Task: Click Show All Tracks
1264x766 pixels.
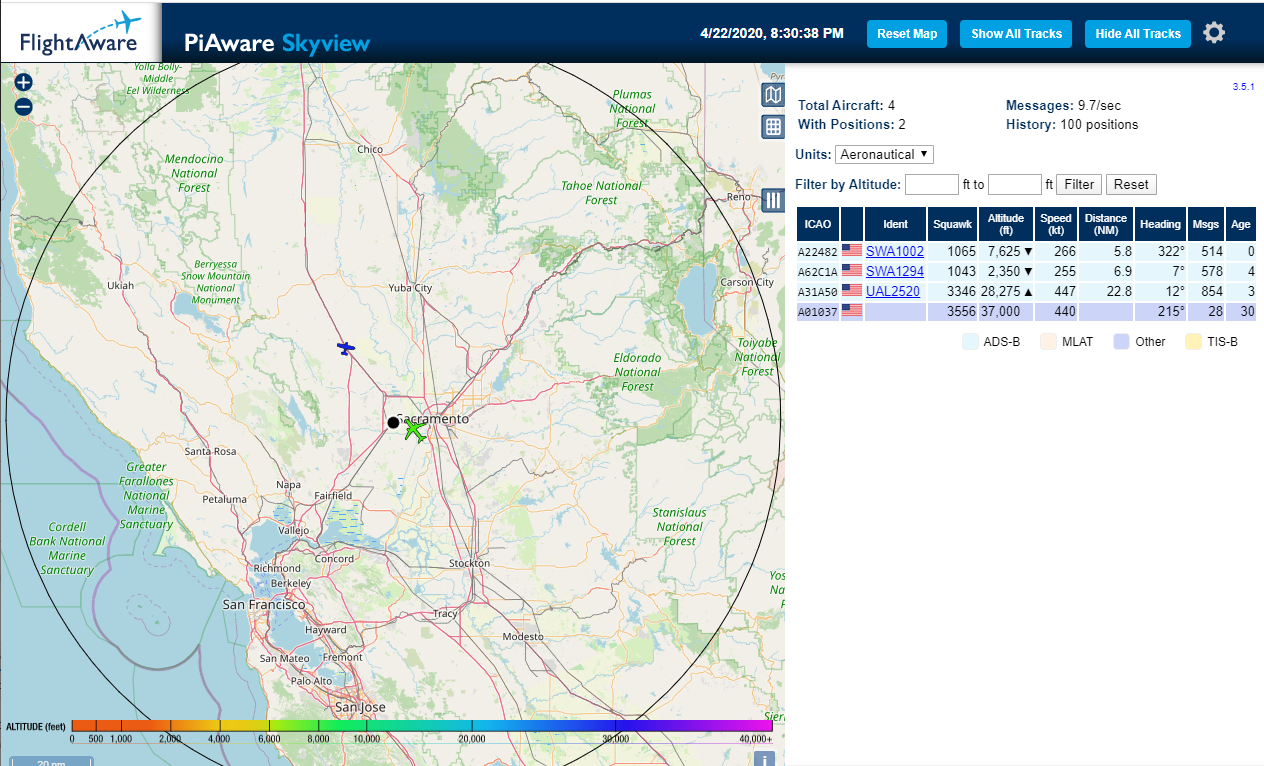Action: tap(1016, 34)
